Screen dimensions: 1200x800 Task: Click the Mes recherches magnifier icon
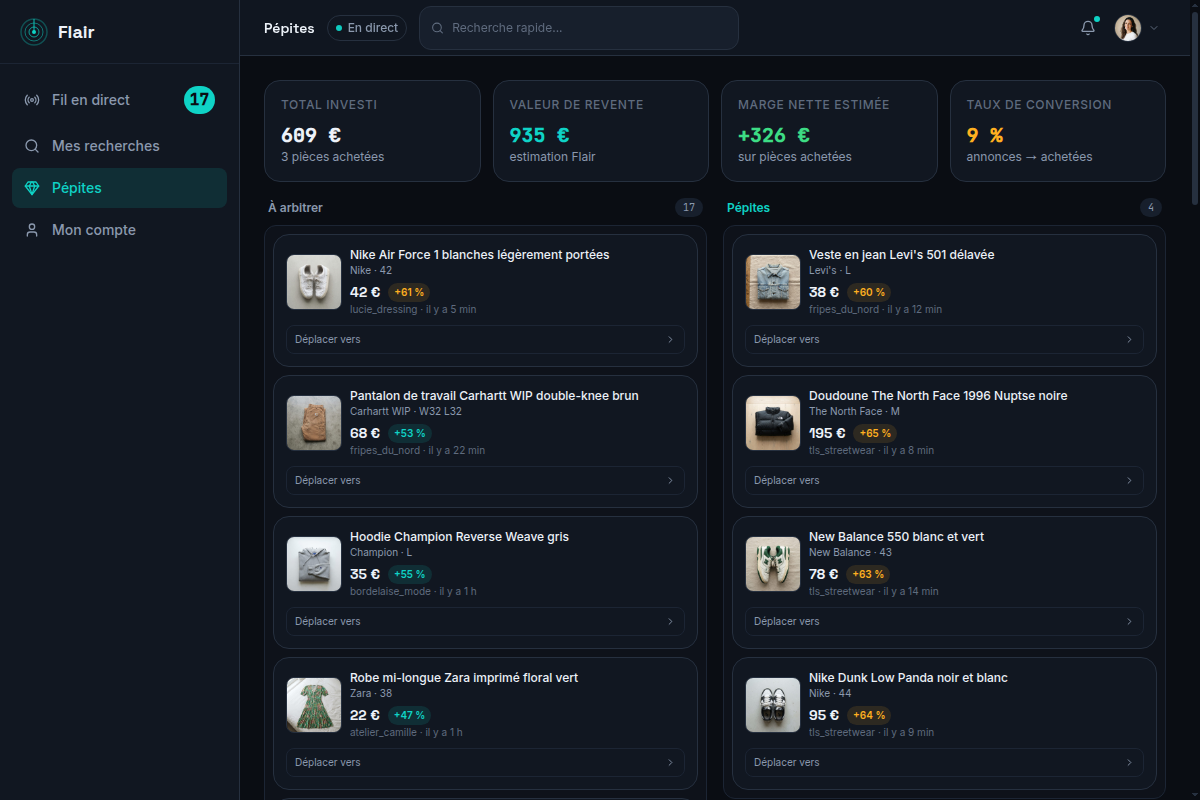[32, 146]
